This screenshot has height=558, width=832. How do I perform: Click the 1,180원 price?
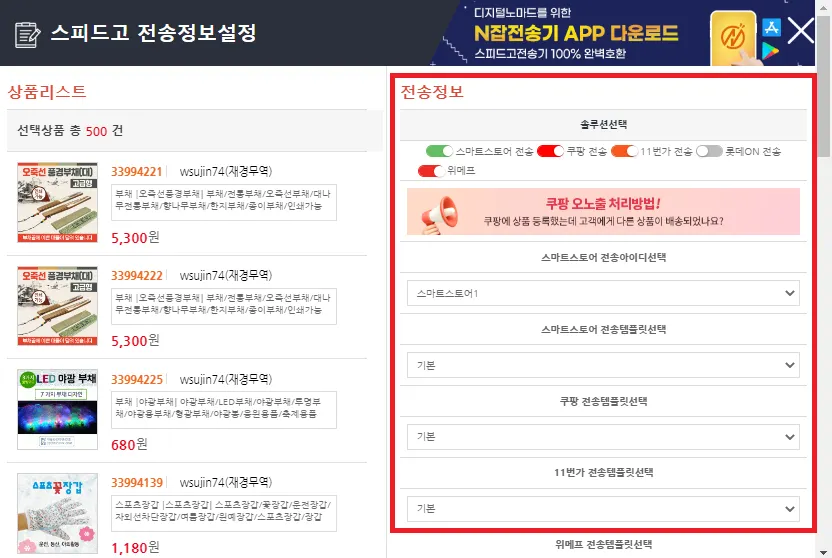[x=135, y=547]
